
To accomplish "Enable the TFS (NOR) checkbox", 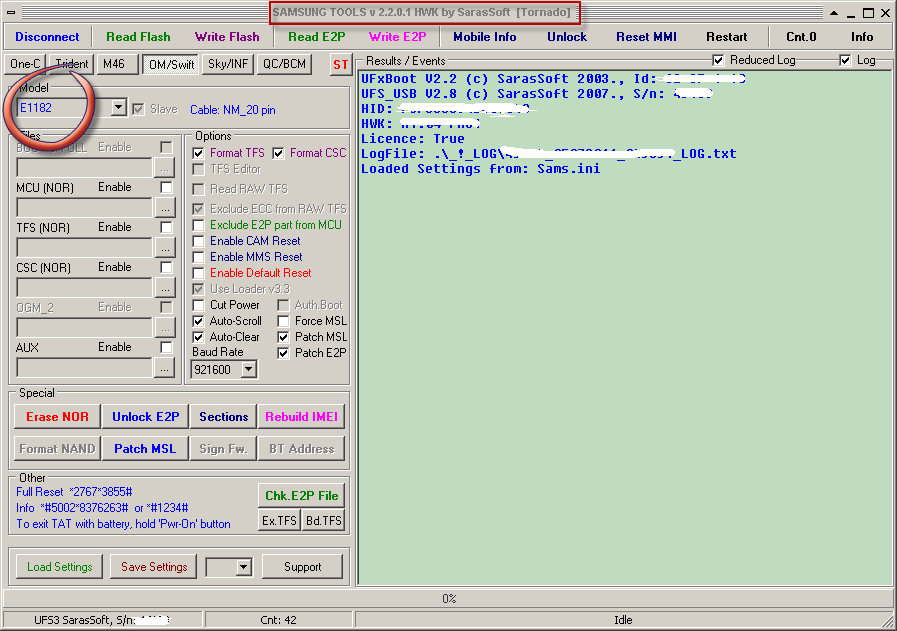I will (166, 227).
